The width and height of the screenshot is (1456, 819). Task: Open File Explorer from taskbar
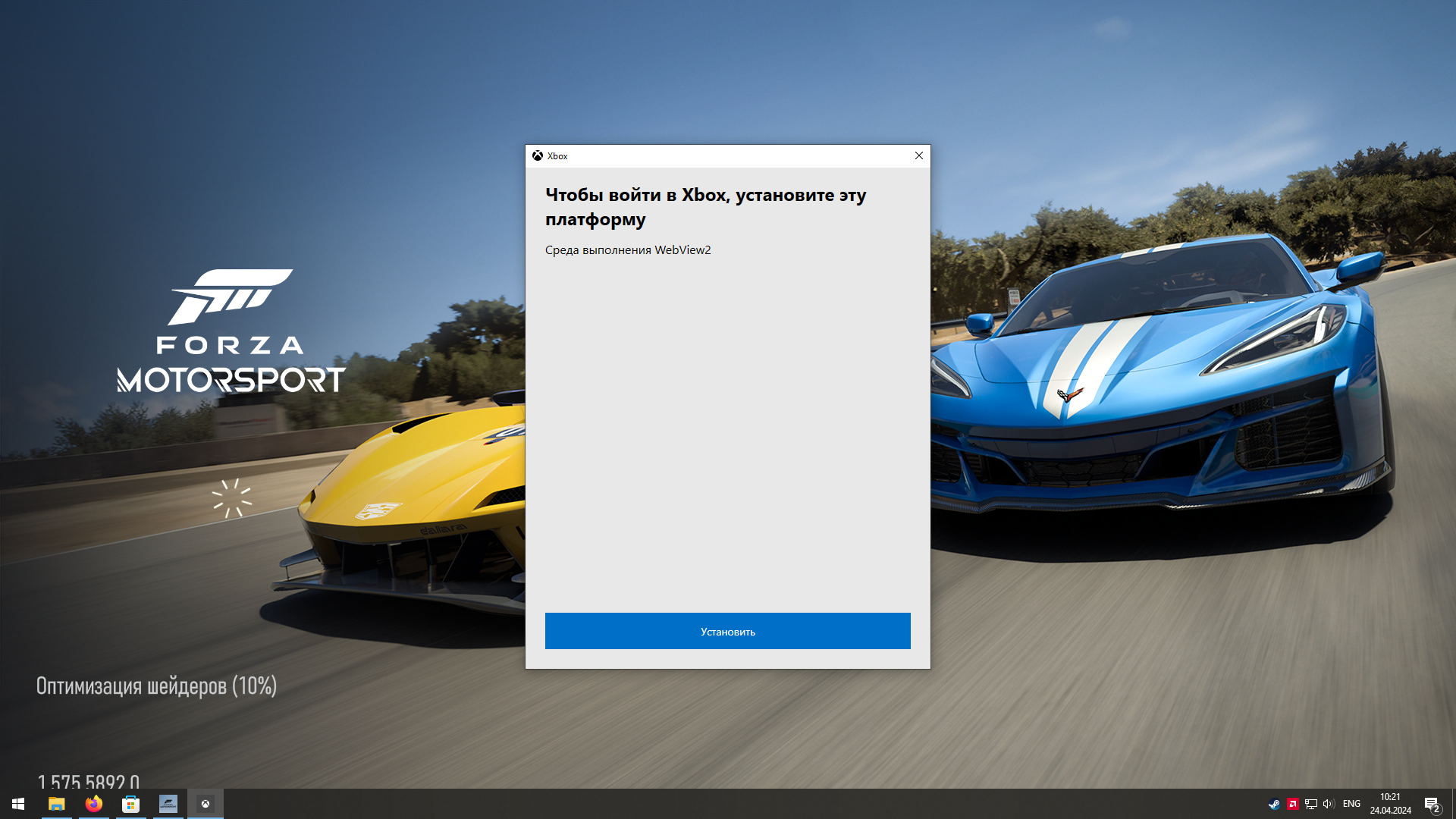click(56, 804)
